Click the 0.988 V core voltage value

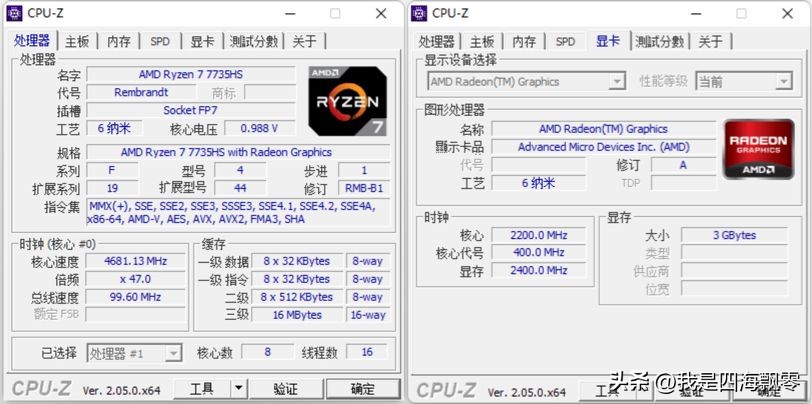click(259, 128)
